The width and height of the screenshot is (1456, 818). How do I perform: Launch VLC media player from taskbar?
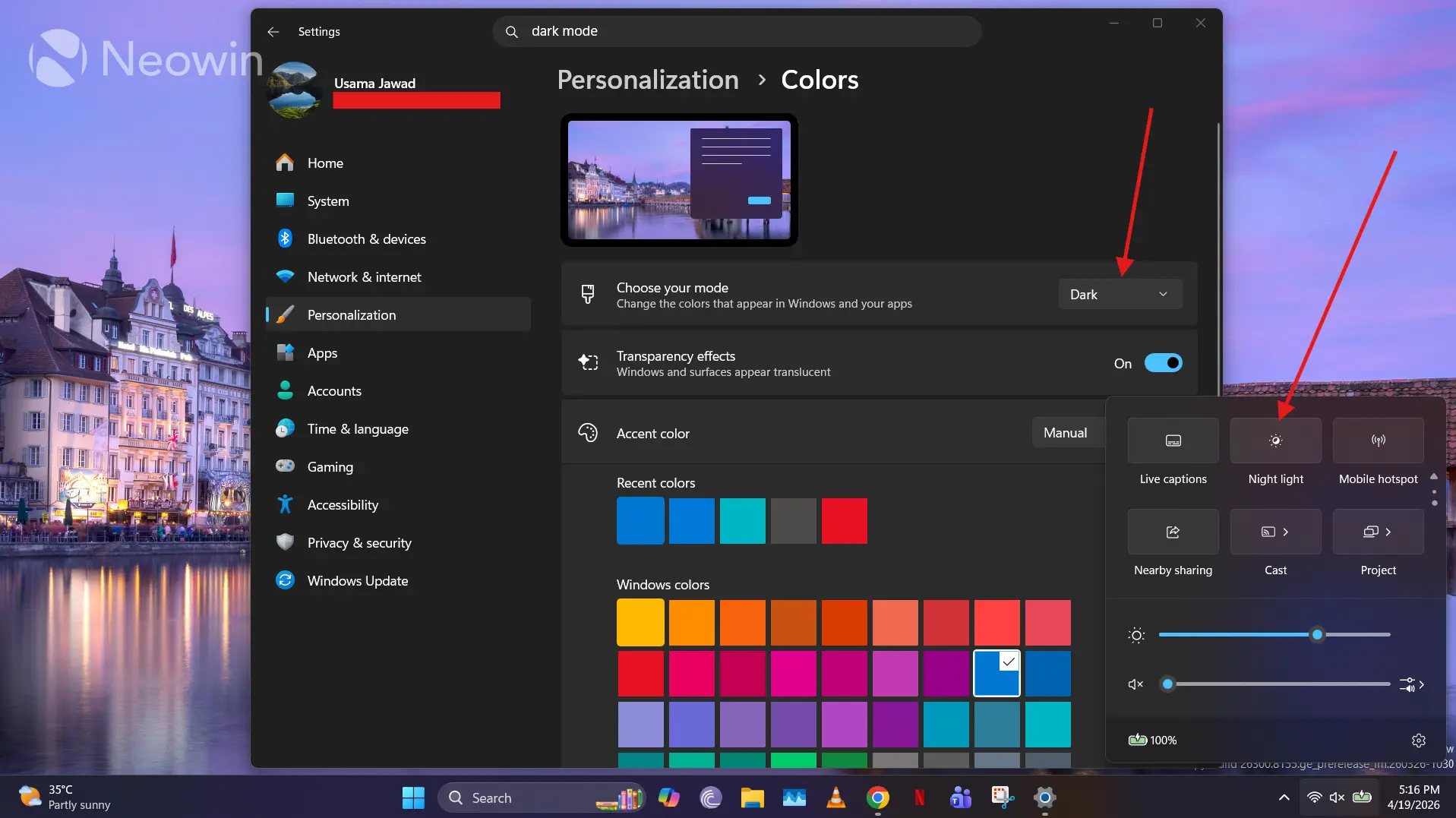[835, 797]
